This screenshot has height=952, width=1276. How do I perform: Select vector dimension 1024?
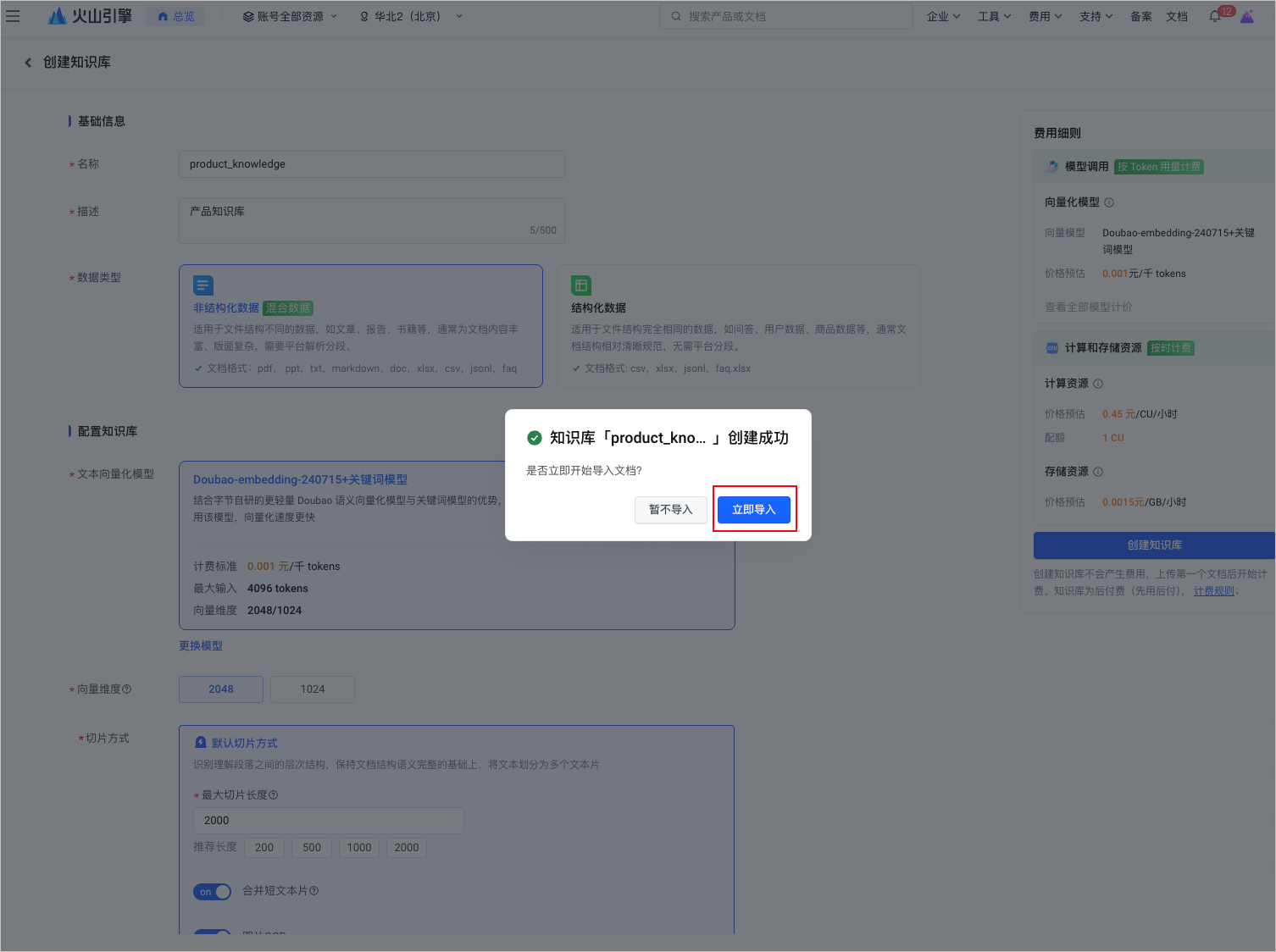pyautogui.click(x=313, y=689)
